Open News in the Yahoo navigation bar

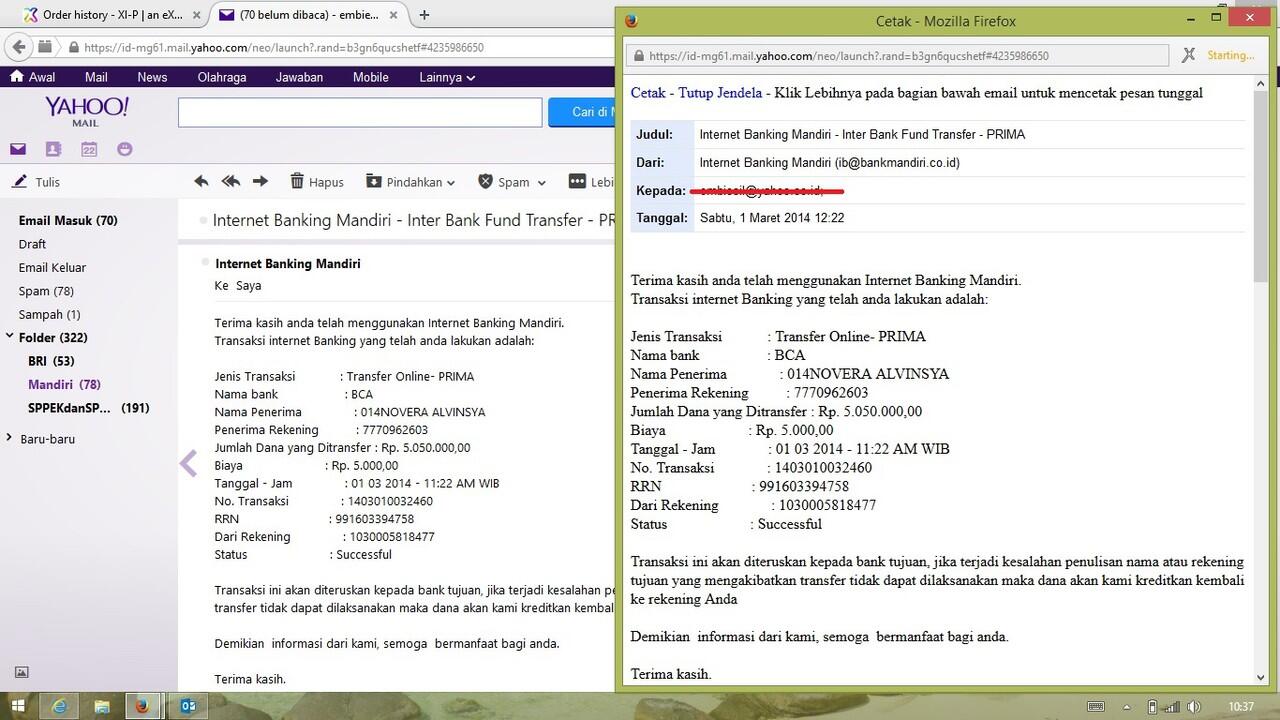pos(152,77)
